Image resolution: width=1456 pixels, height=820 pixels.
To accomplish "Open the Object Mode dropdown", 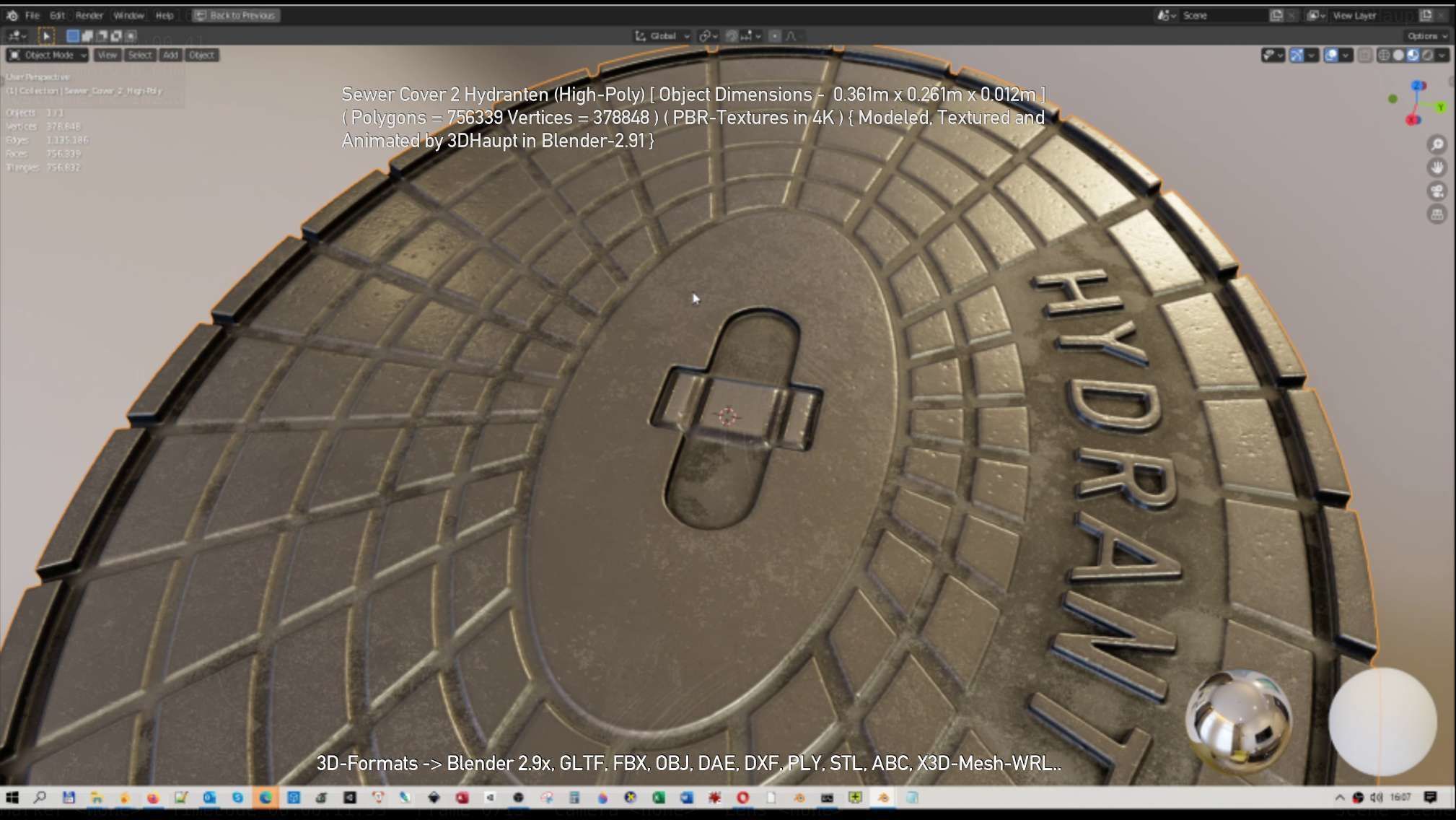I will tap(48, 55).
